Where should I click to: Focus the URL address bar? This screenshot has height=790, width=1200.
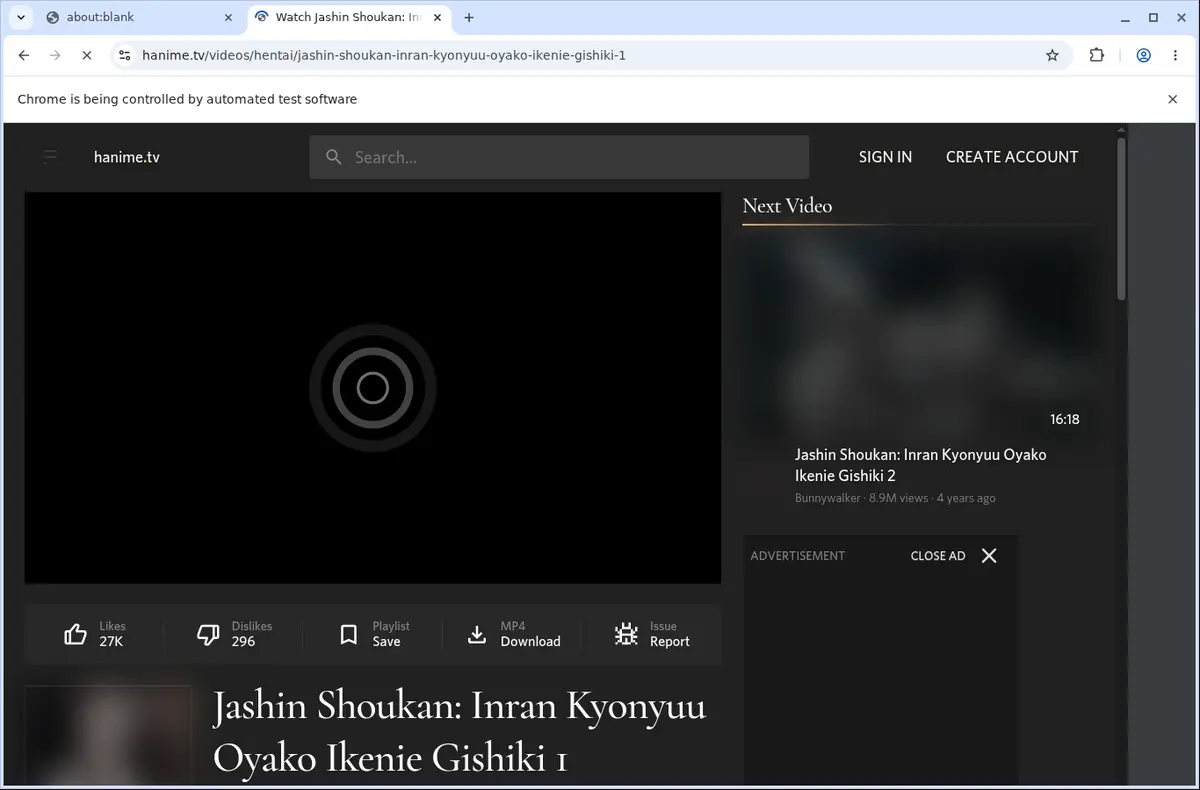coord(590,56)
